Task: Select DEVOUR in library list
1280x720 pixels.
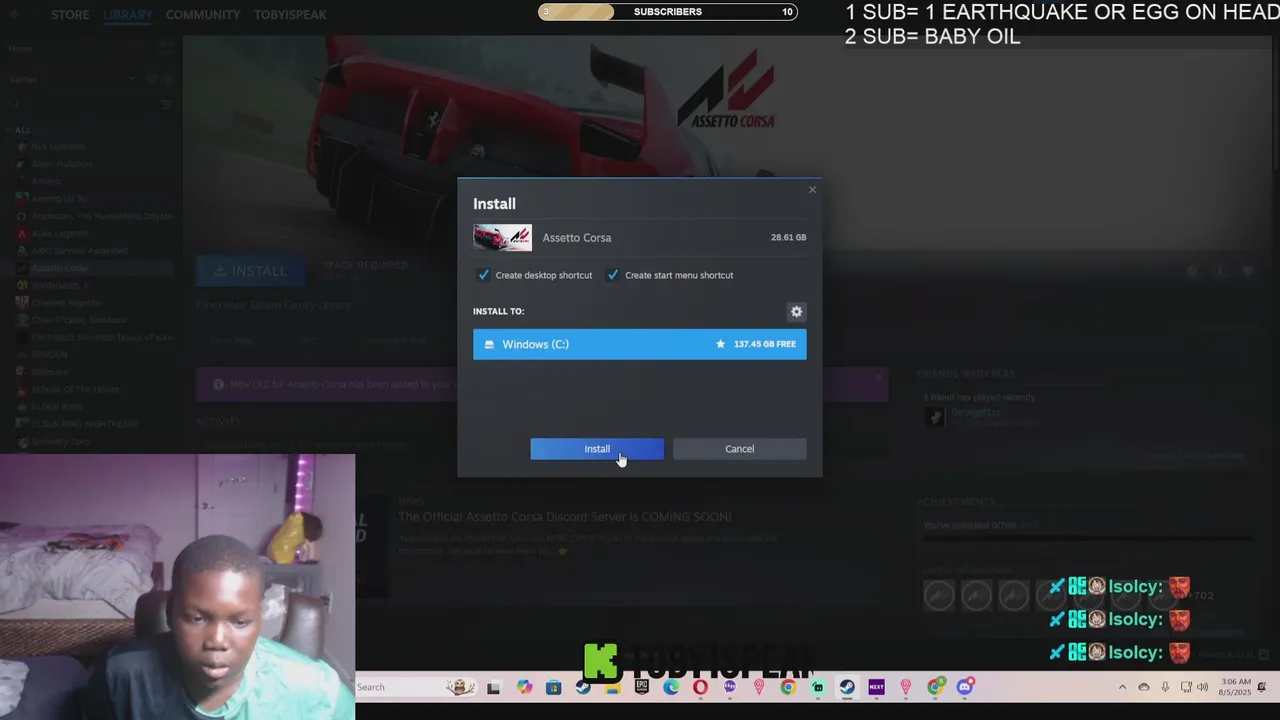Action: [50, 355]
